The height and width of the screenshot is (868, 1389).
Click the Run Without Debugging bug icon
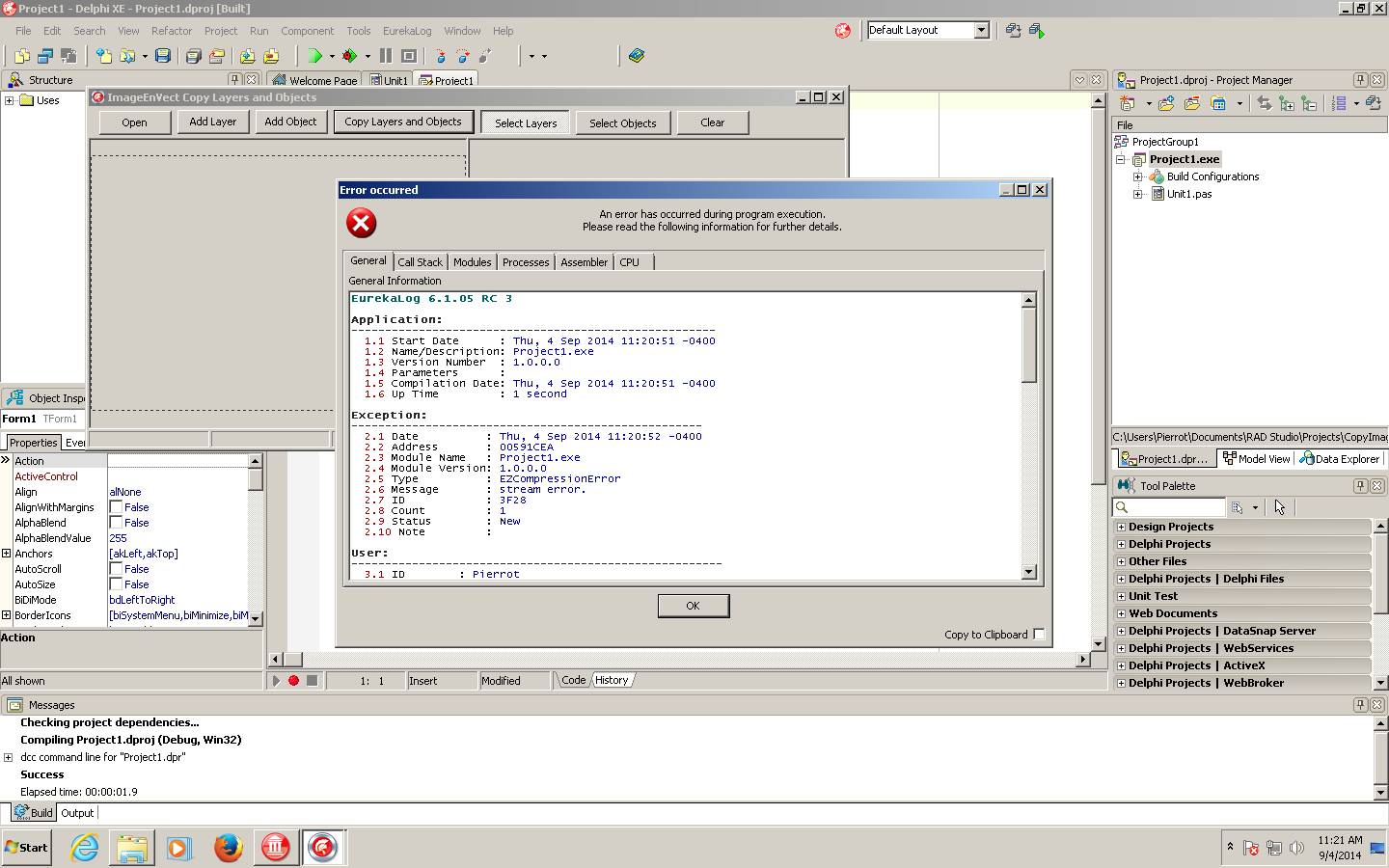pyautogui.click(x=350, y=56)
